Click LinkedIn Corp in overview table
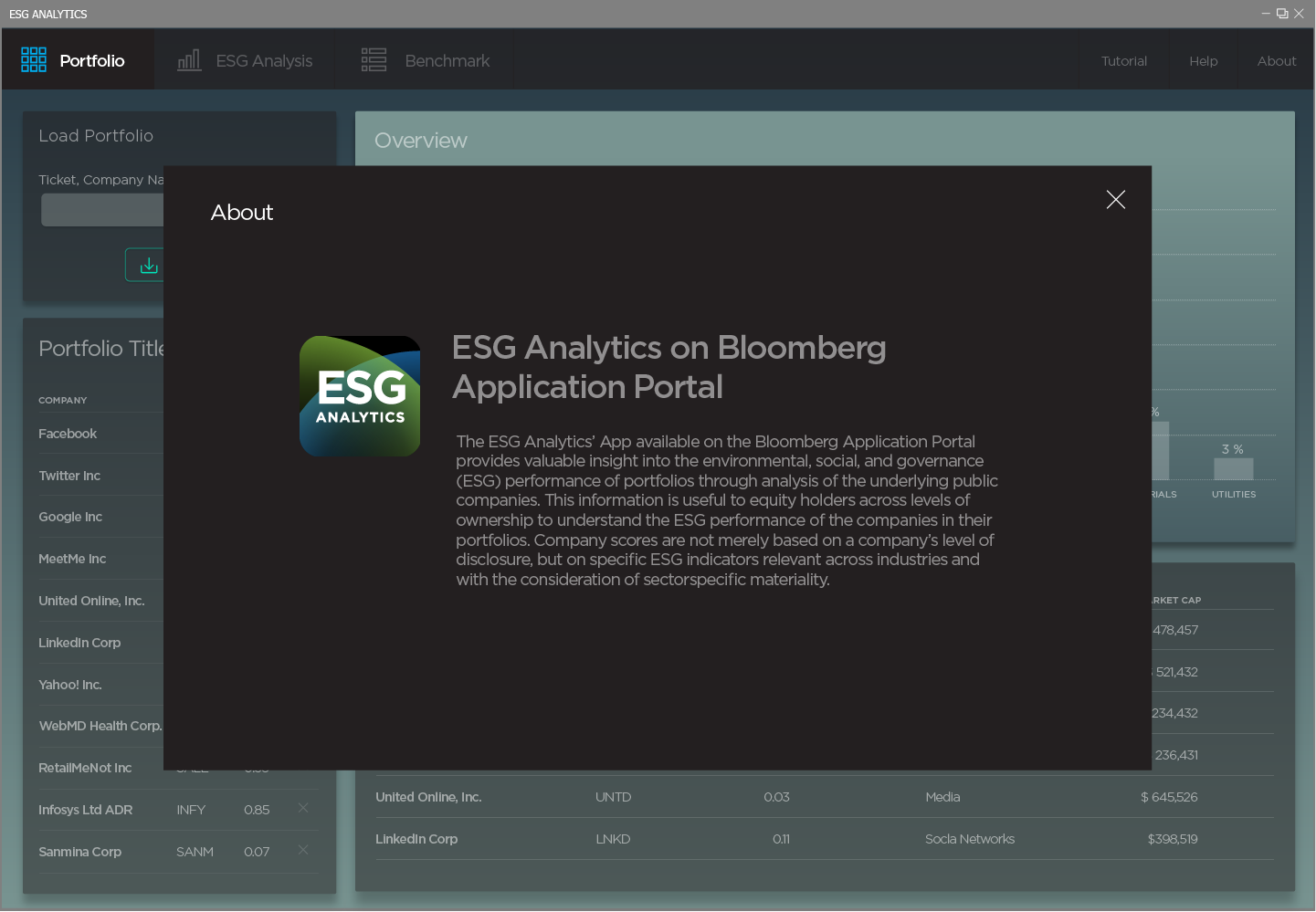 click(416, 839)
